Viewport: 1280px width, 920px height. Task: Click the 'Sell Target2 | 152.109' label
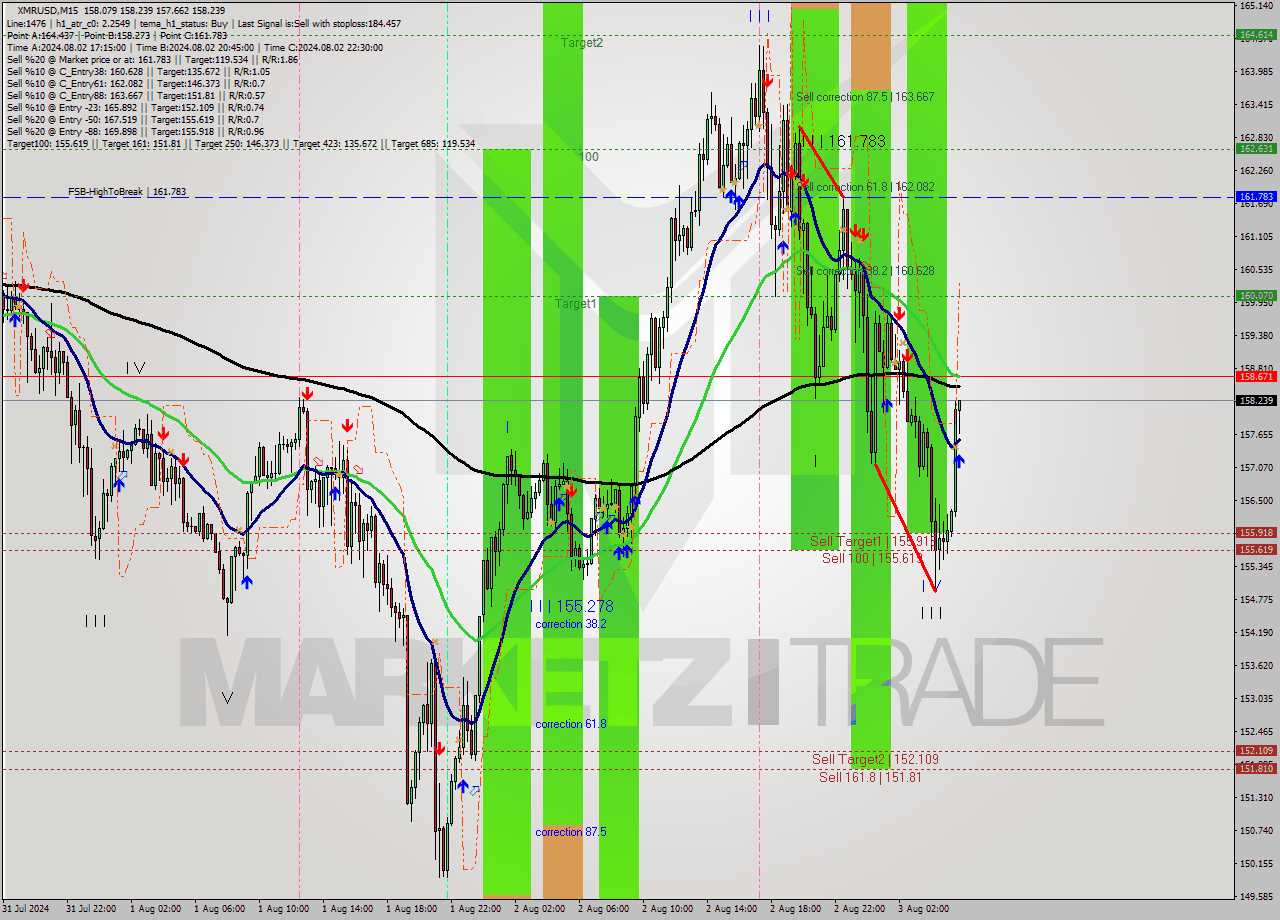pyautogui.click(x=875, y=760)
